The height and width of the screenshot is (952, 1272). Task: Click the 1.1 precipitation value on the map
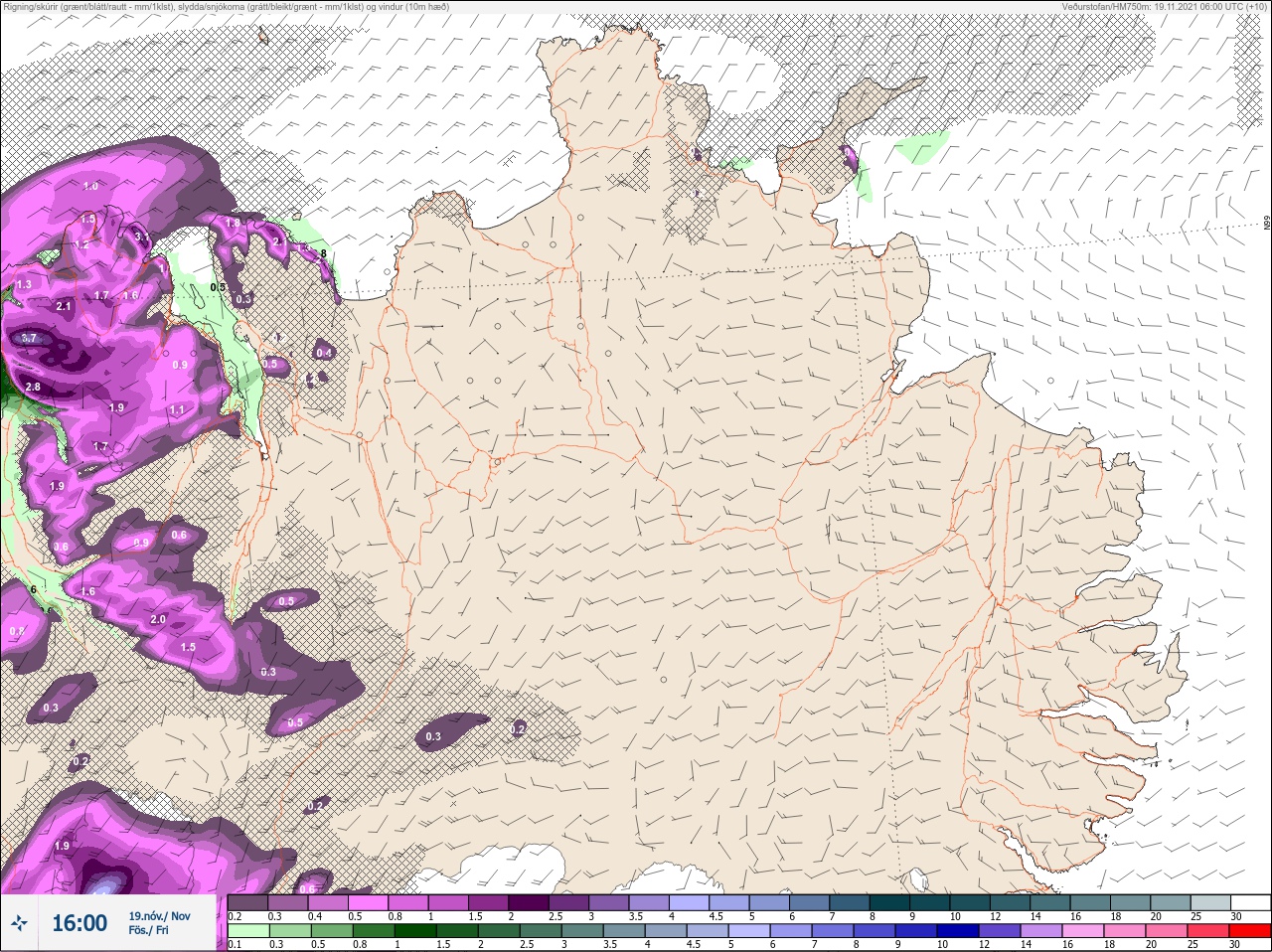click(177, 410)
